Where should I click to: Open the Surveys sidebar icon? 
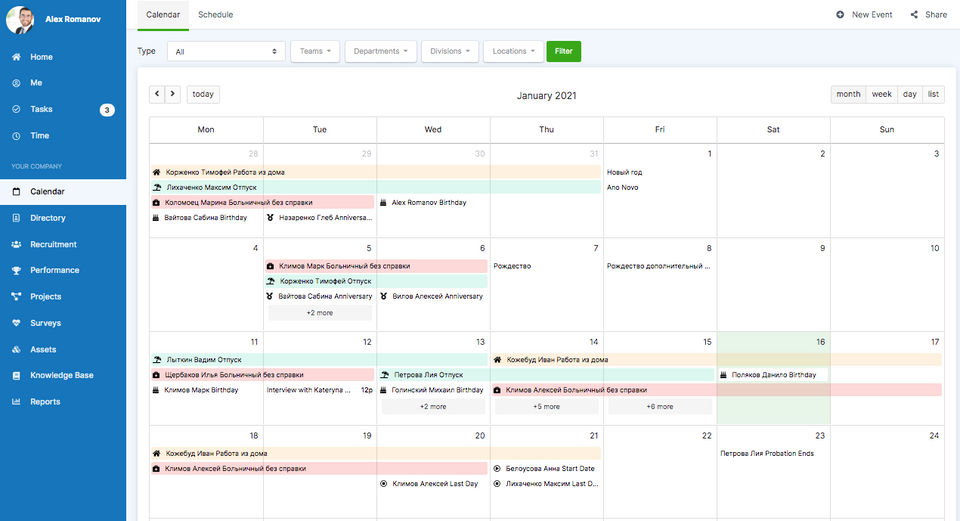coord(16,323)
